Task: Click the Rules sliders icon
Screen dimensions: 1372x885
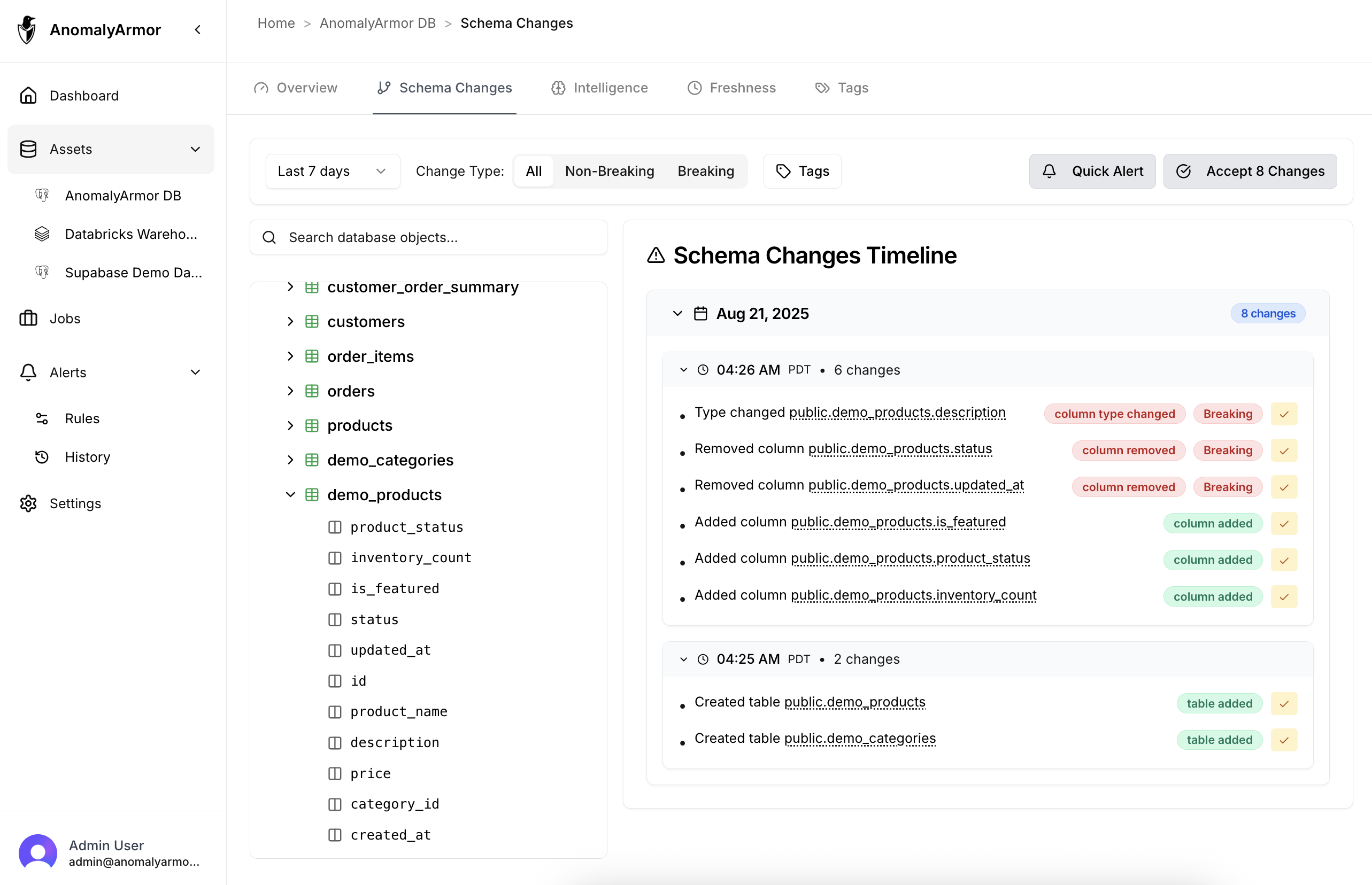Action: (42, 418)
